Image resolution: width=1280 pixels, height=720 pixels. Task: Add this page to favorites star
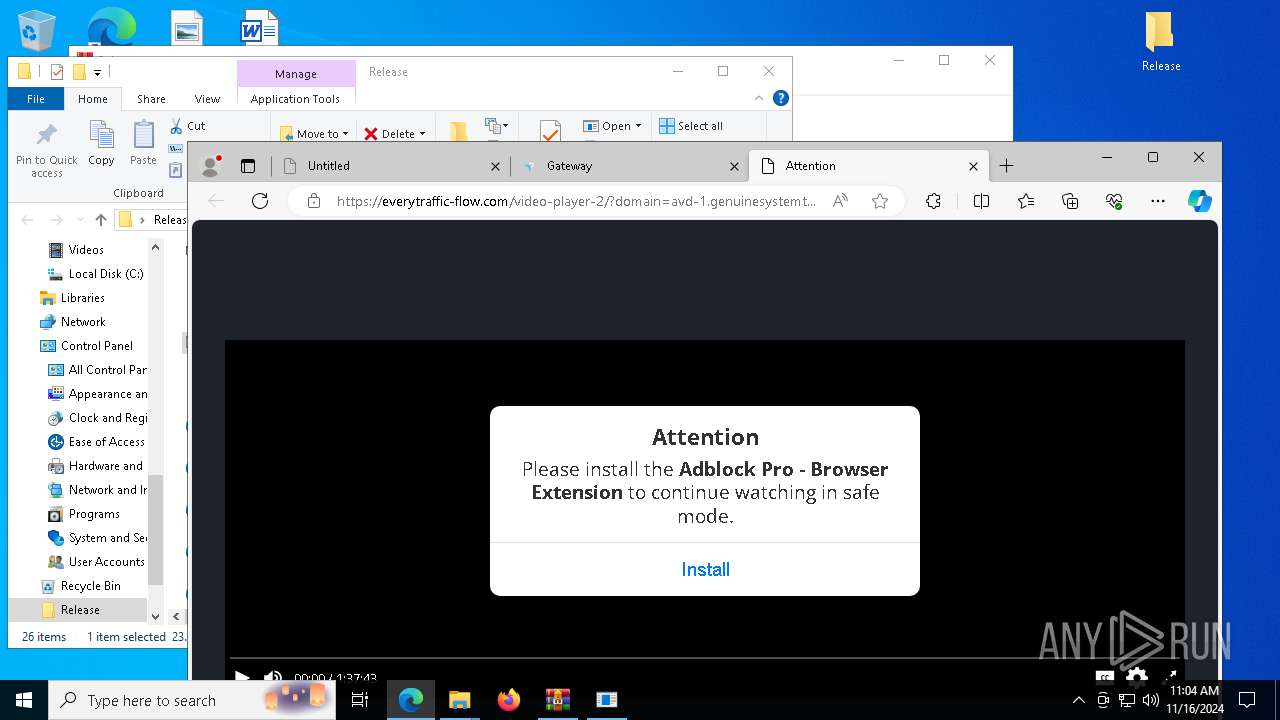[x=880, y=201]
